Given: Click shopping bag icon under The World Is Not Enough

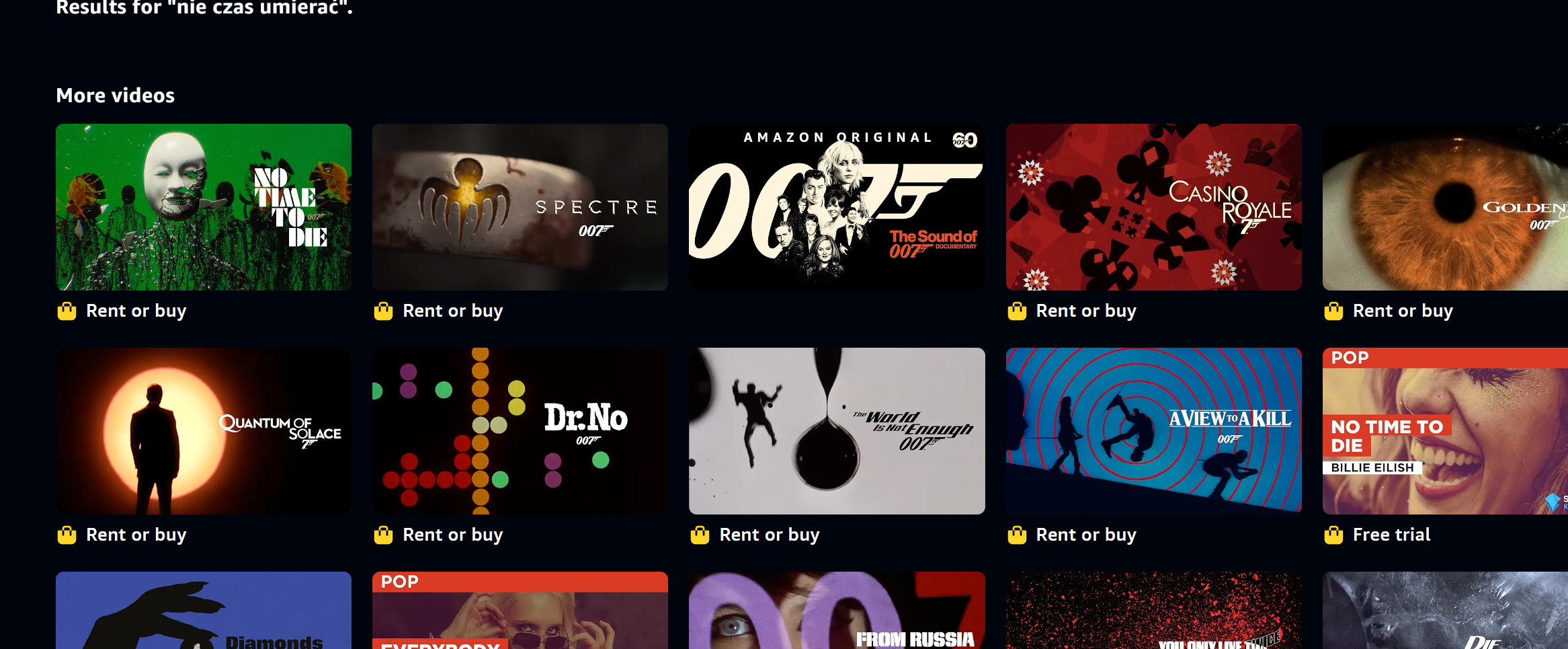Looking at the screenshot, I should pos(700,535).
